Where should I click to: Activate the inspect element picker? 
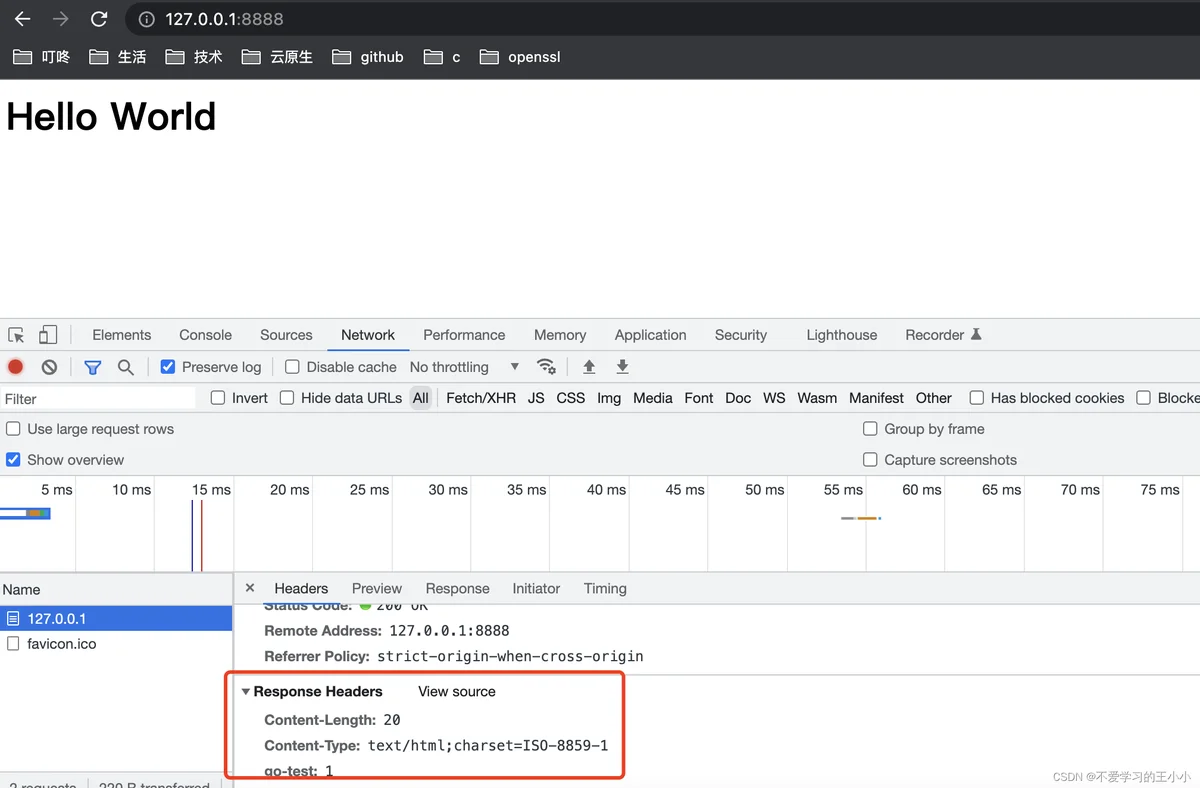[16, 335]
